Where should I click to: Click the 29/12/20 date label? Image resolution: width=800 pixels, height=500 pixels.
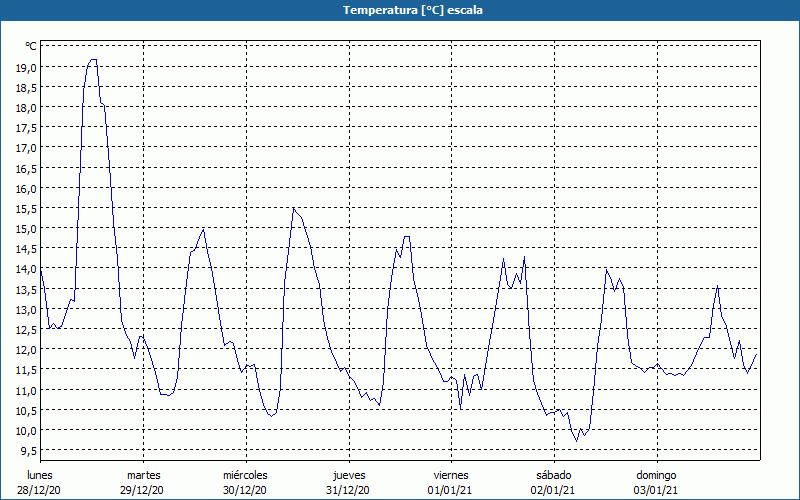point(142,490)
